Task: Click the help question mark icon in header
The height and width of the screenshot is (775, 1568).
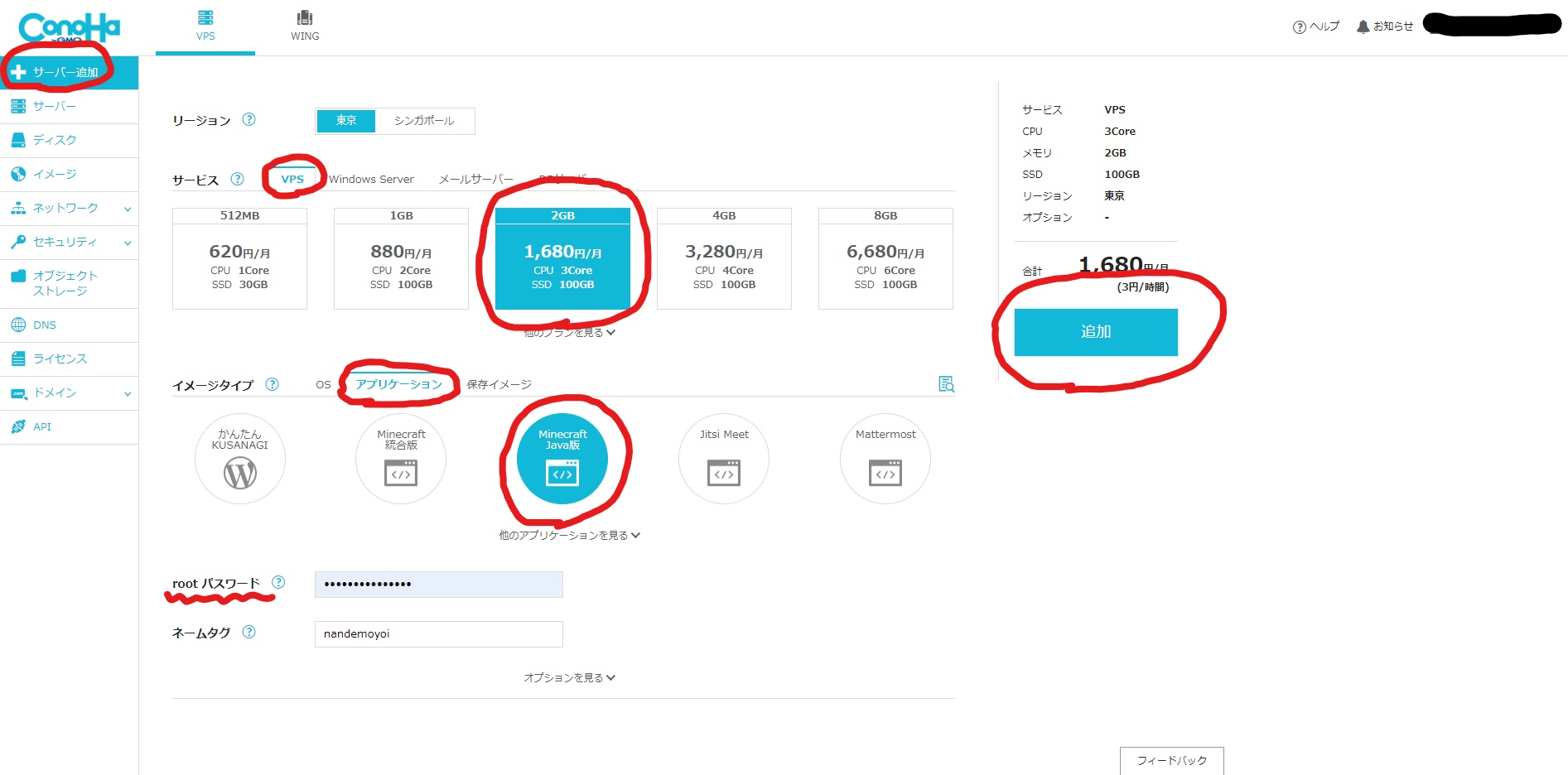Action: coord(1299,27)
